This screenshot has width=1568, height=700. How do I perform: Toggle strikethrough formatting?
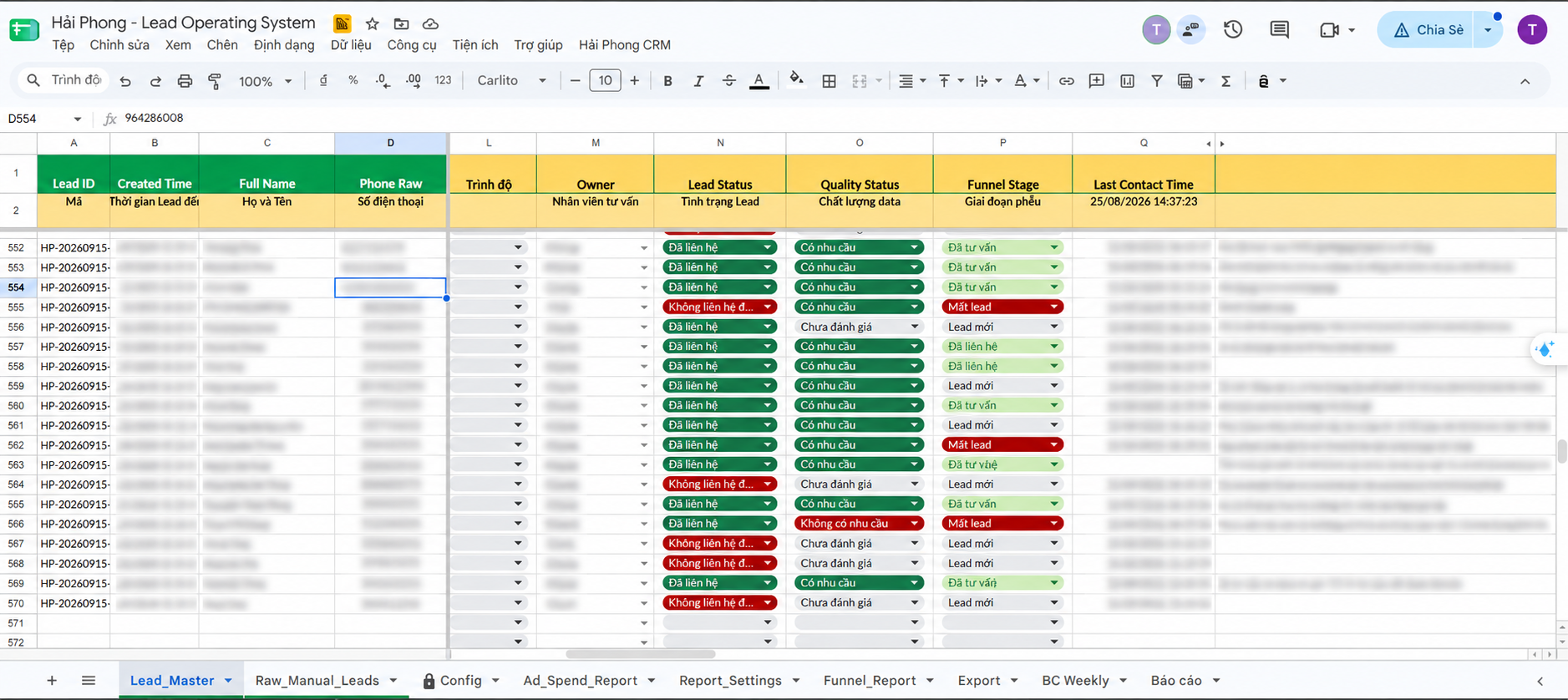729,81
